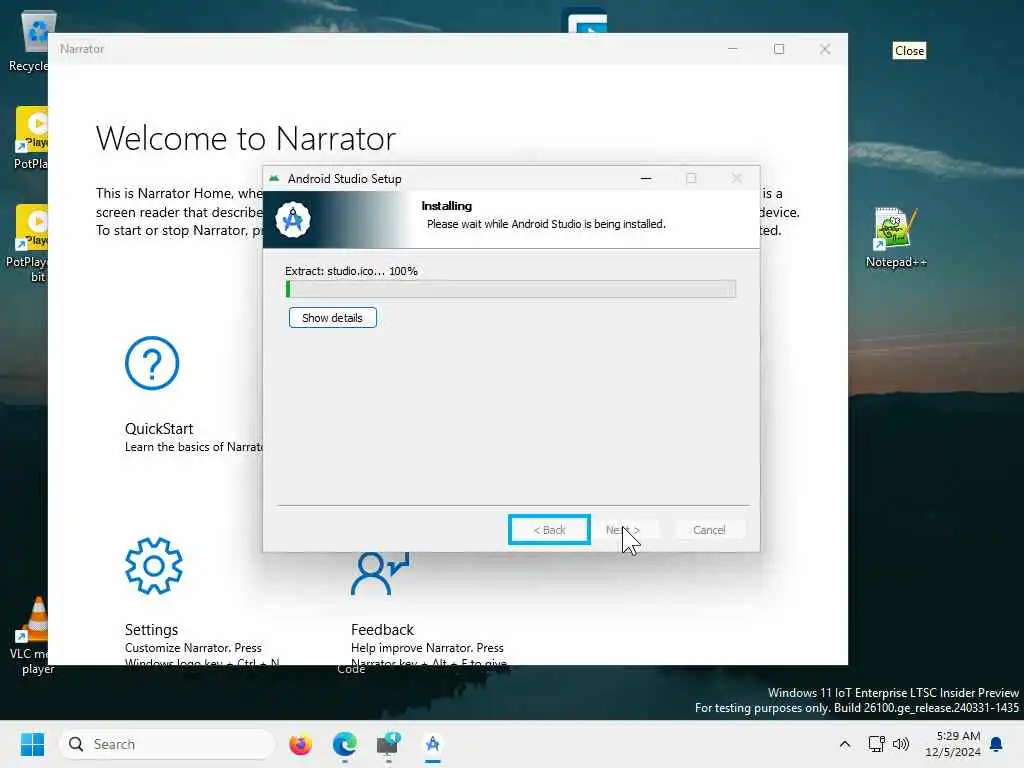
Task: Click Android Studio Setup title bar icon
Action: click(x=274, y=178)
